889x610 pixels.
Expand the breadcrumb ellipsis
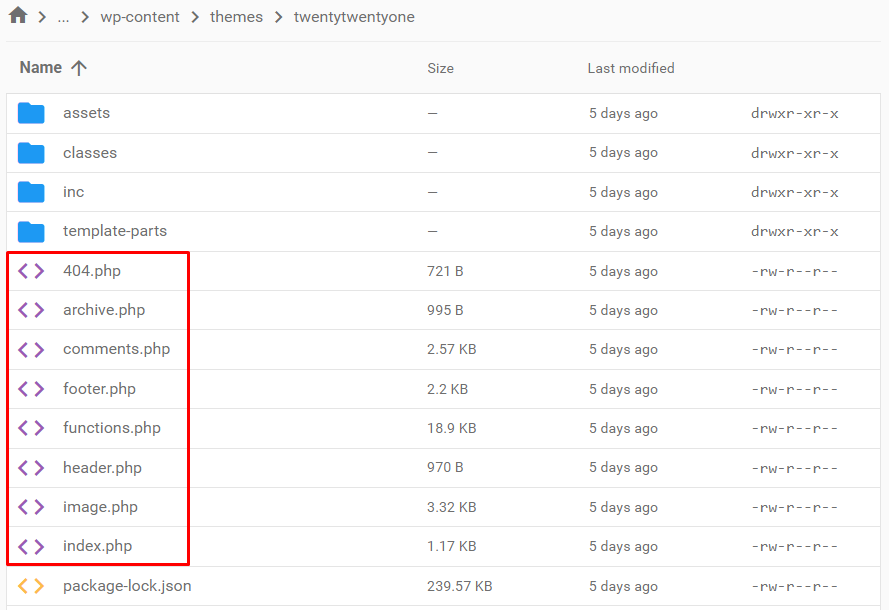coord(63,17)
